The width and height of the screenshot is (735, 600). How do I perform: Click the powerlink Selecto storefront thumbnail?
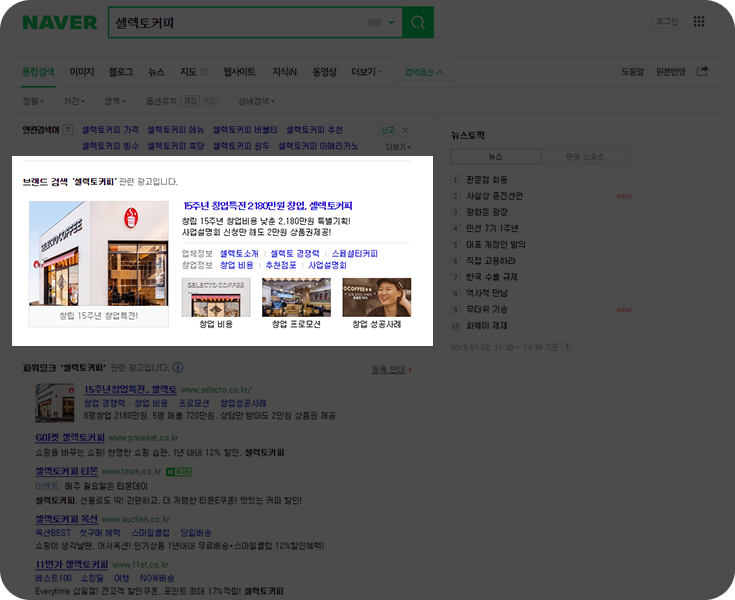(x=55, y=403)
